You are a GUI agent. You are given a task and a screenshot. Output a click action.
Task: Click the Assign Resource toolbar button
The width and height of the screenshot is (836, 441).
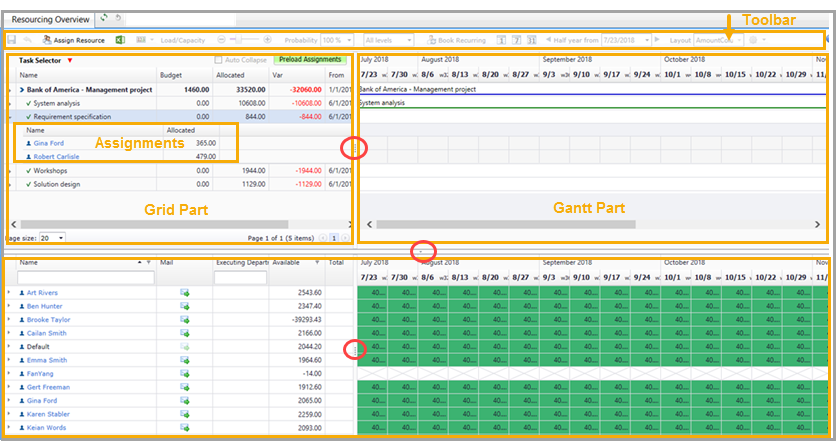click(73, 40)
